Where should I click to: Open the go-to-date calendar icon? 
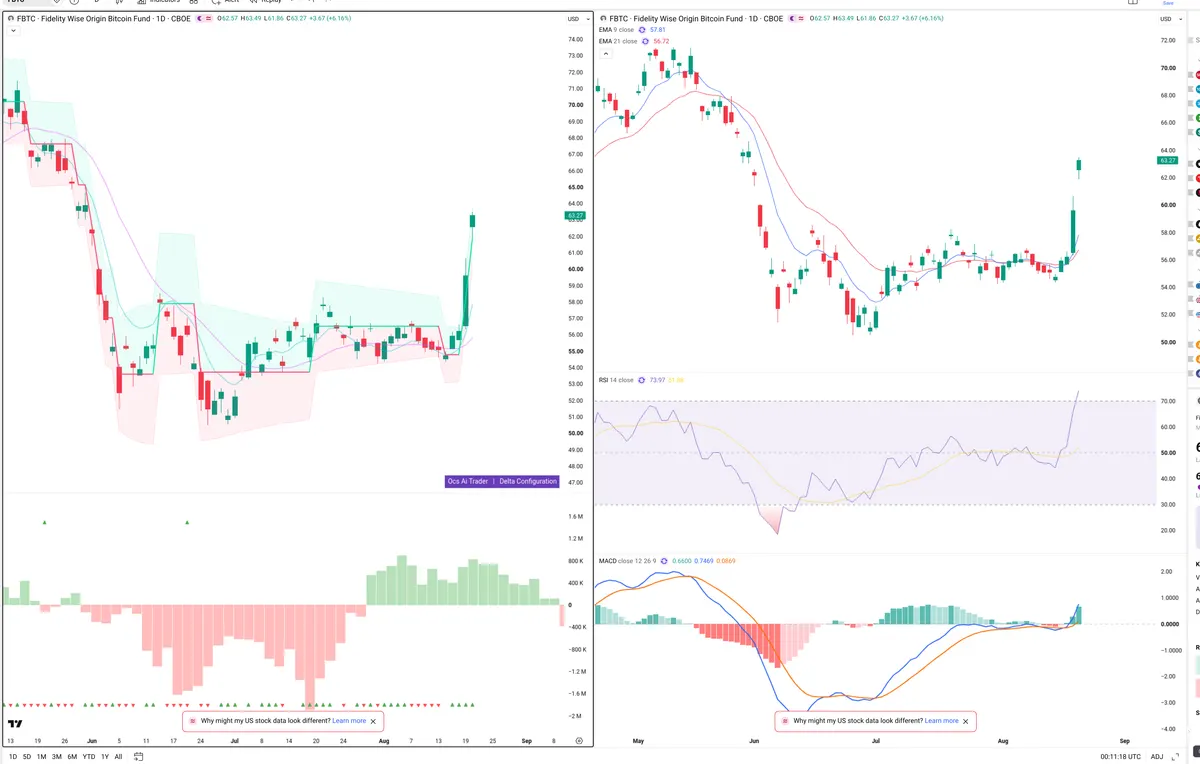pos(140,757)
